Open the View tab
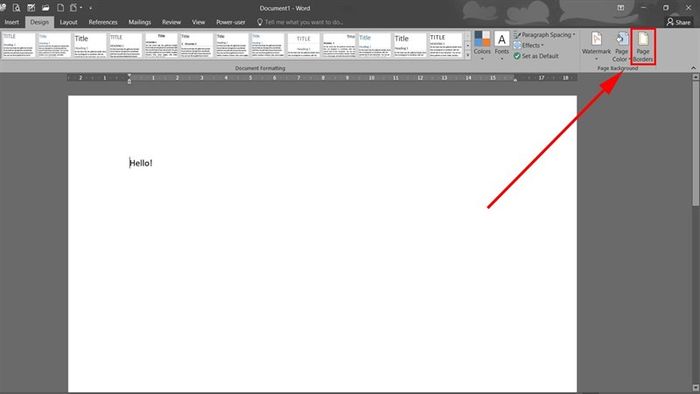The height and width of the screenshot is (394, 700). [x=198, y=22]
